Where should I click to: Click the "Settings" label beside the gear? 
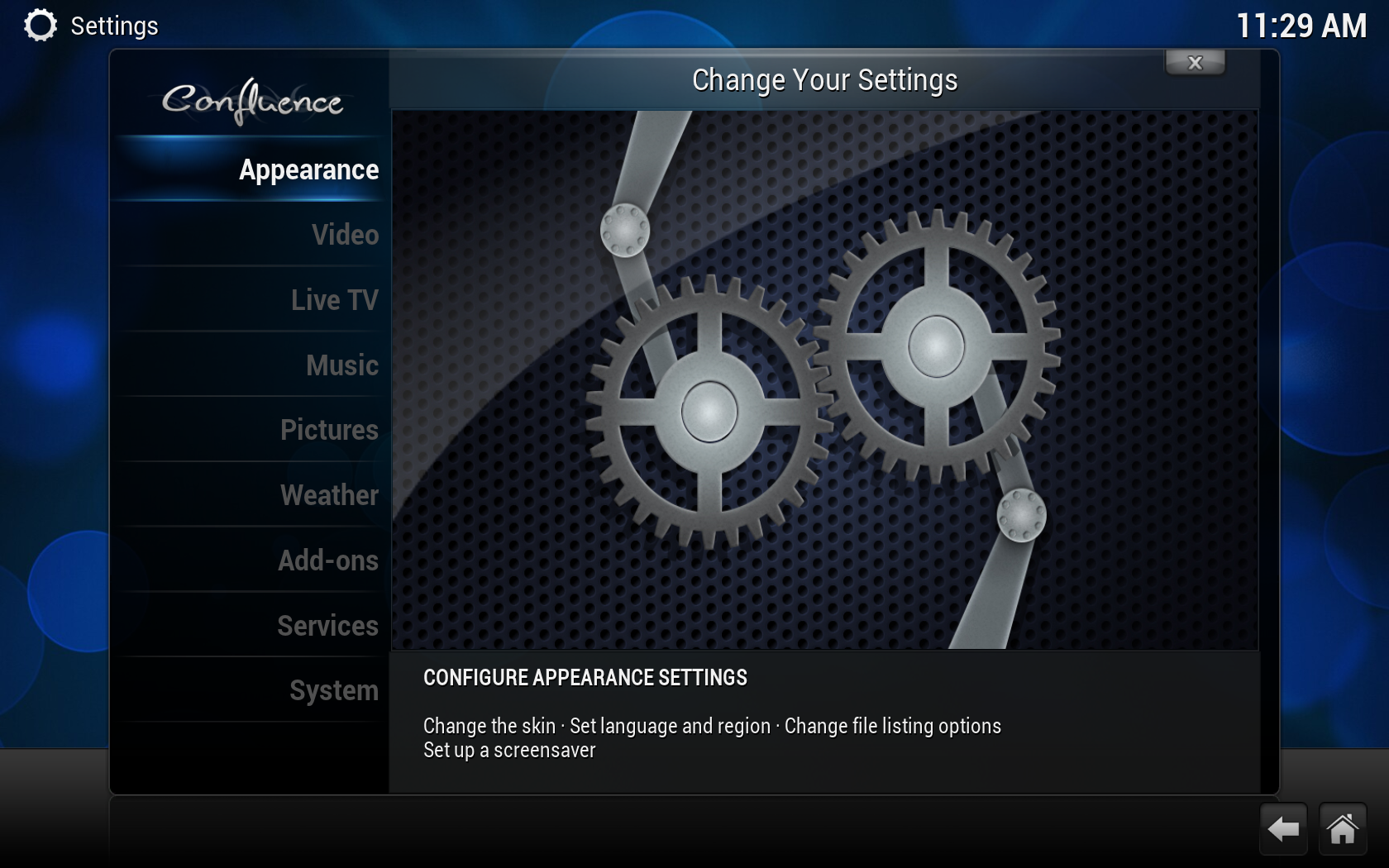point(114,26)
